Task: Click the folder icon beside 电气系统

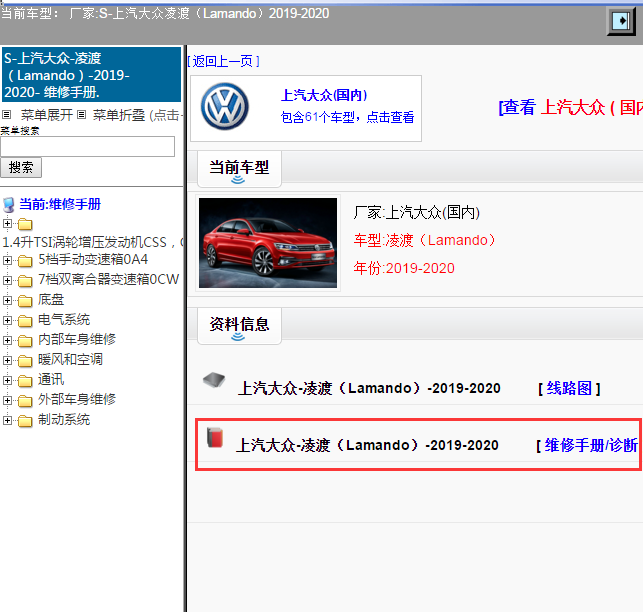Action: [25, 320]
